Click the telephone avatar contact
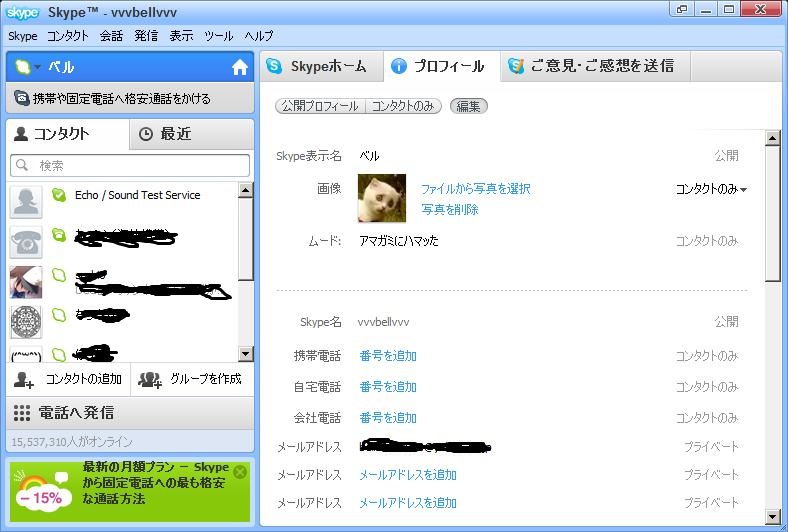Screen dimensions: 788x532 (26, 242)
